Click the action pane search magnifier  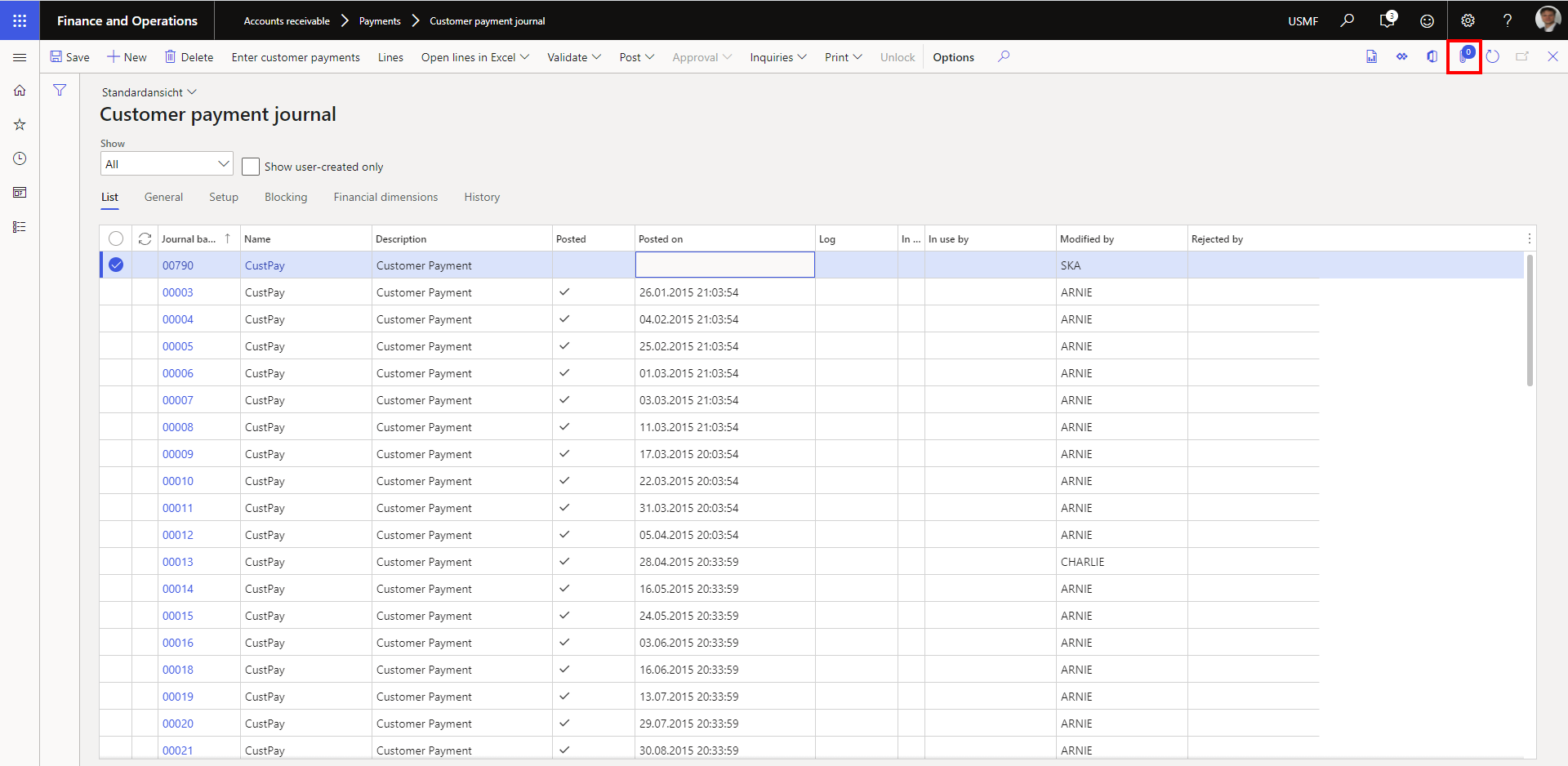pos(1004,56)
